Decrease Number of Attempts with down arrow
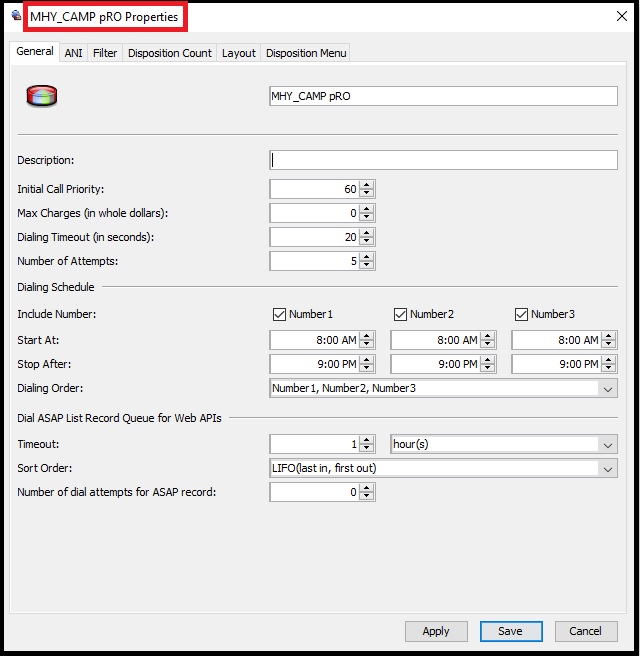Viewport: 640px width, 656px height. (x=366, y=265)
